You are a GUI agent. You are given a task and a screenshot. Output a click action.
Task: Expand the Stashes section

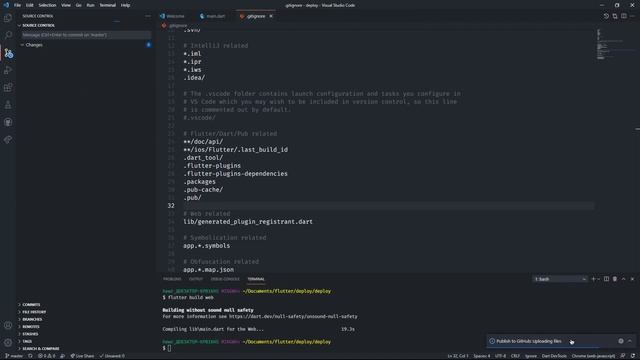click(x=30, y=334)
